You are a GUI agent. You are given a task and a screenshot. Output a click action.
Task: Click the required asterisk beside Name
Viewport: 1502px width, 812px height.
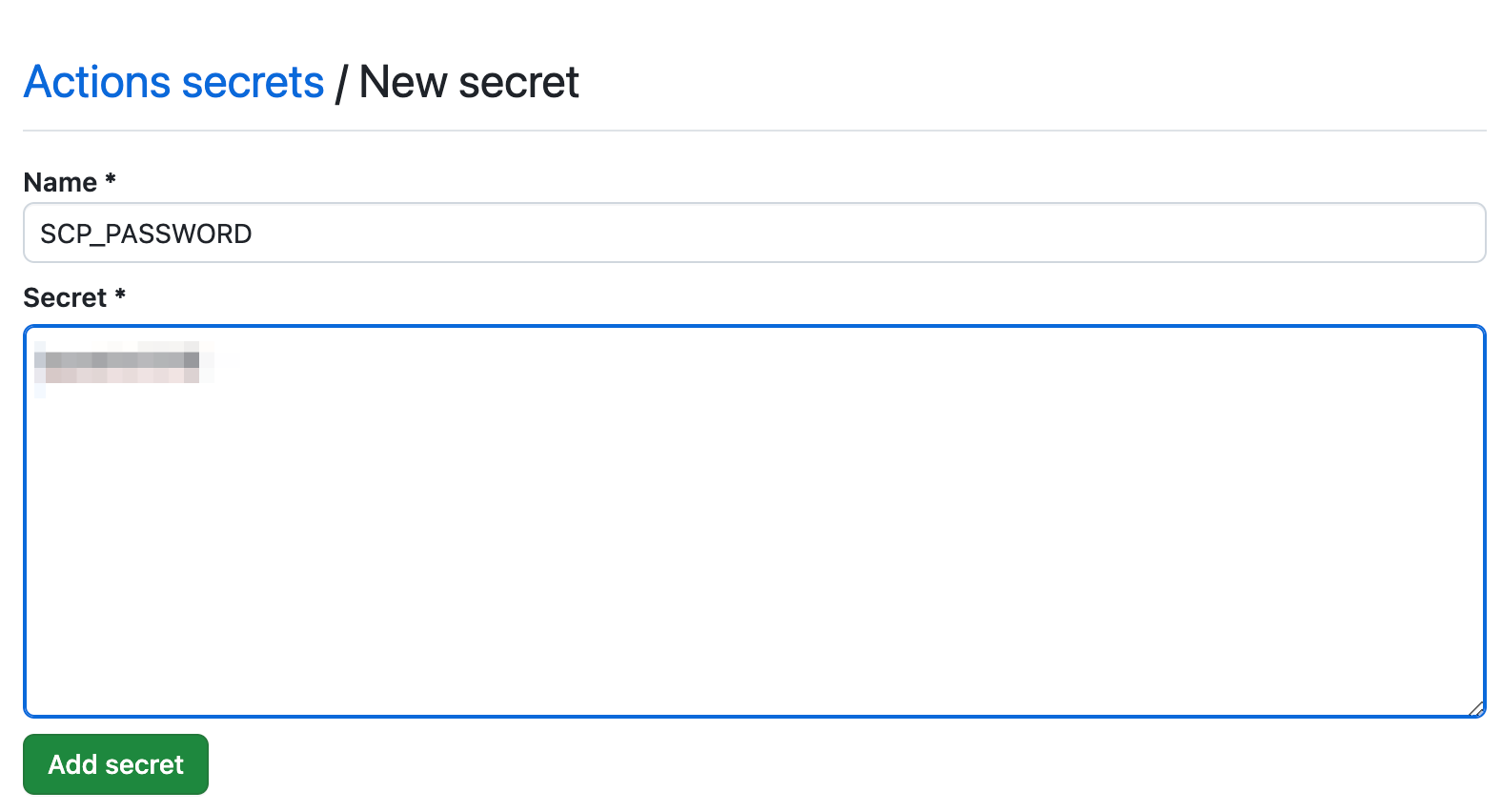click(111, 179)
